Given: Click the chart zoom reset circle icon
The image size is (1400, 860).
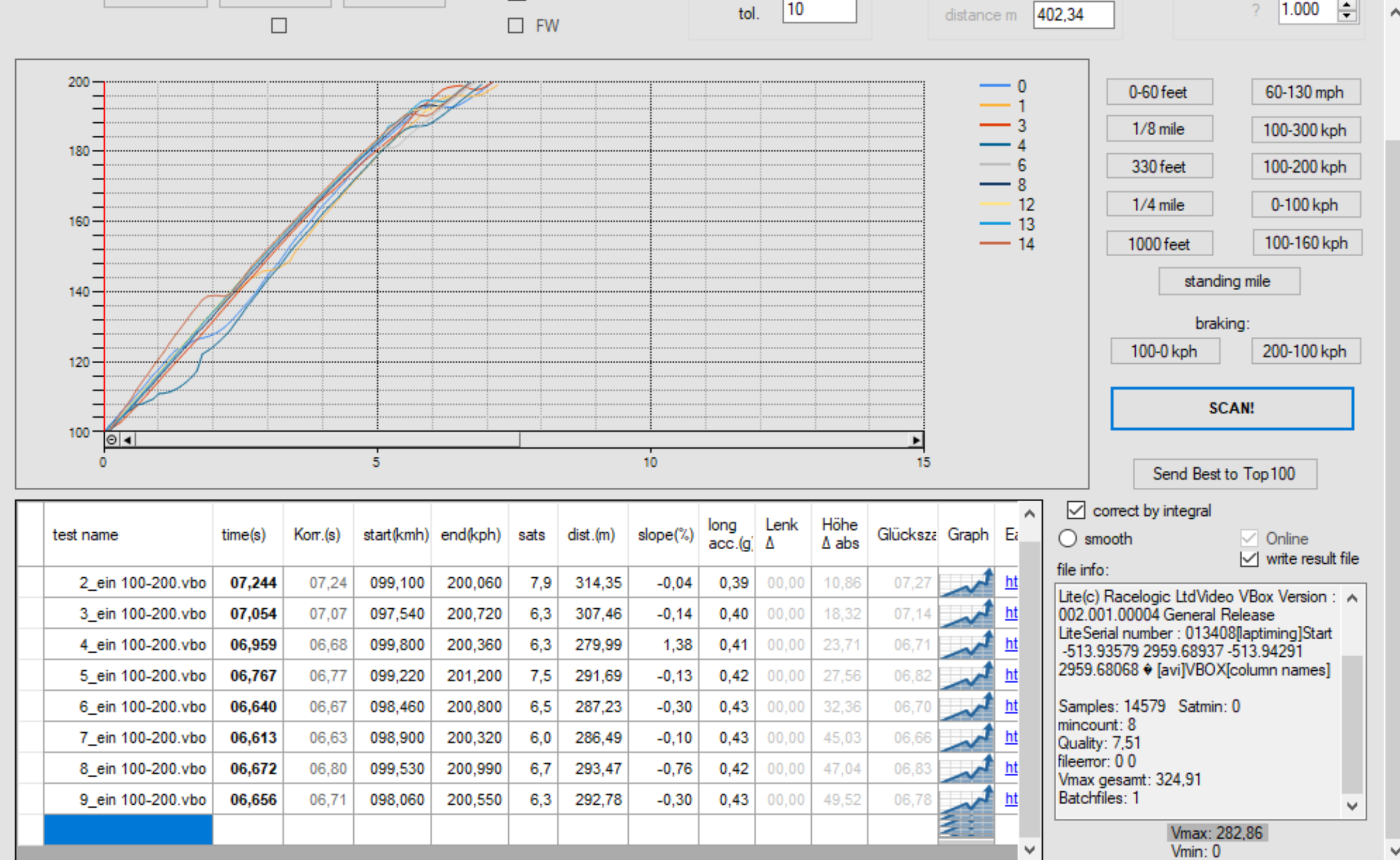Looking at the screenshot, I should click(112, 440).
